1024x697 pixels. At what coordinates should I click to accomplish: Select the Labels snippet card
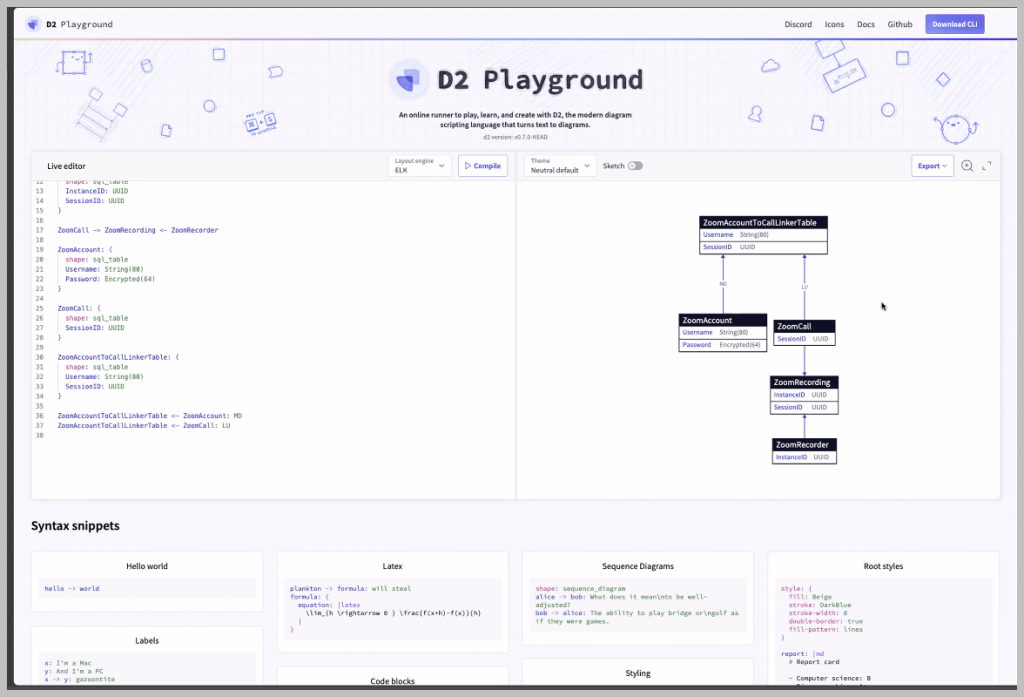(147, 656)
